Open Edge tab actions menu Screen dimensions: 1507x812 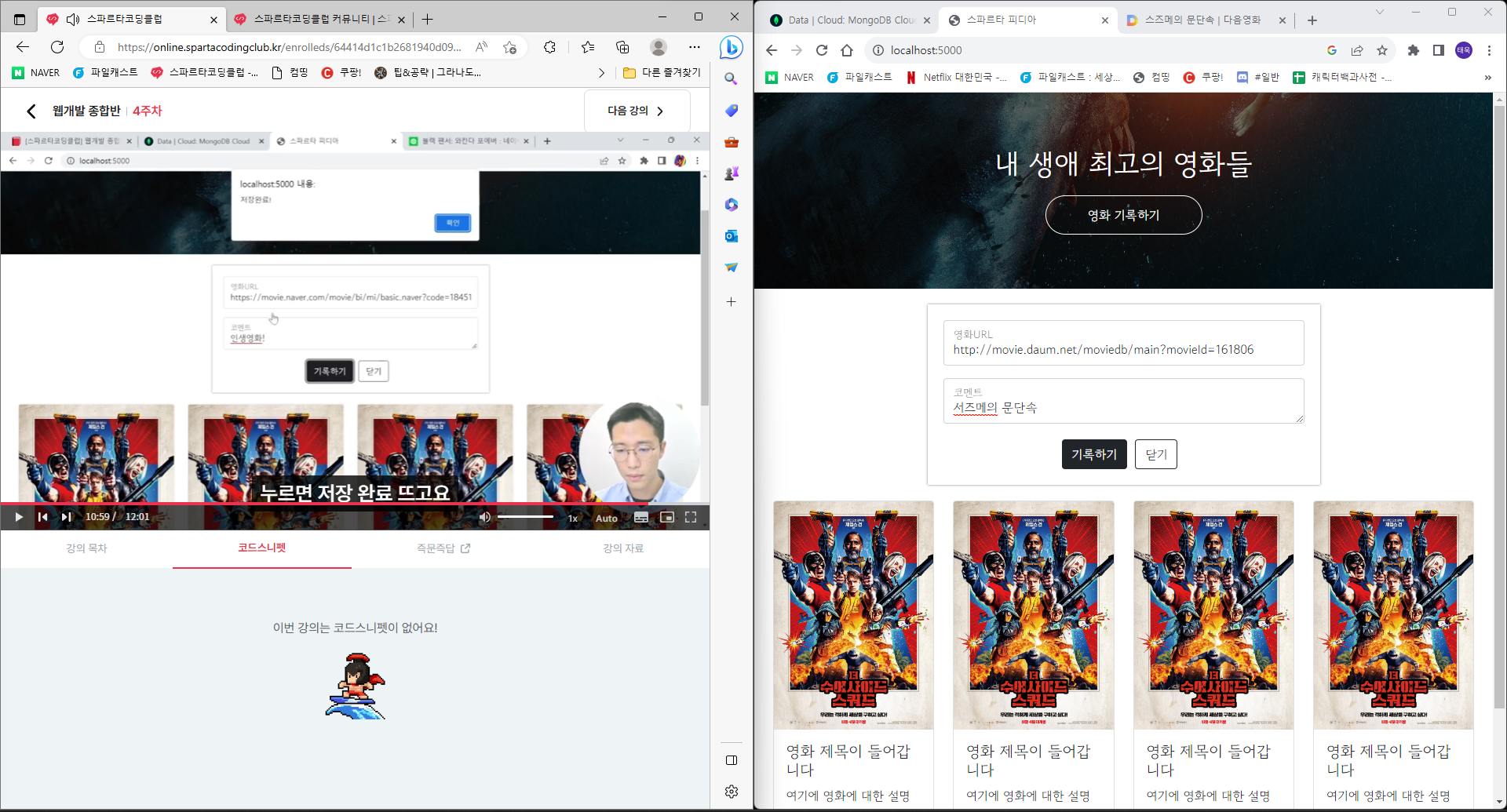[x=20, y=19]
